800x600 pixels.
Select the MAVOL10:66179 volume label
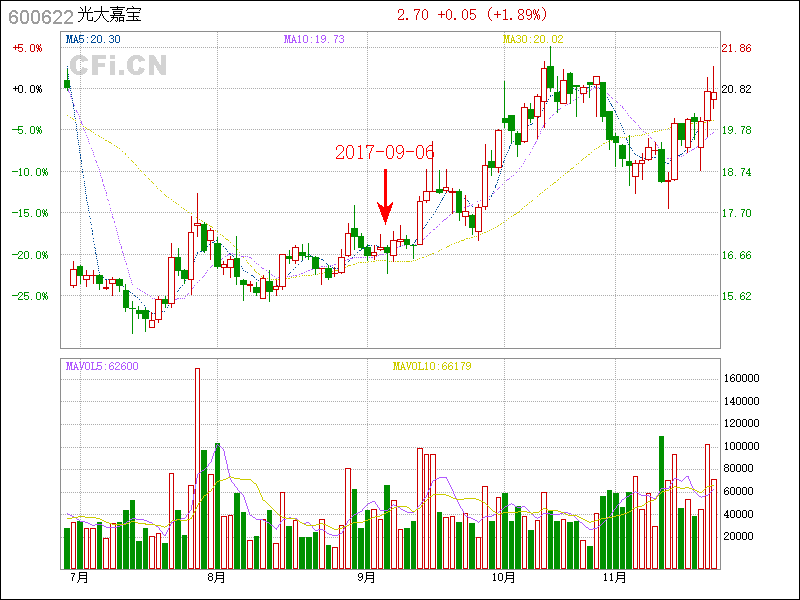coord(432,366)
